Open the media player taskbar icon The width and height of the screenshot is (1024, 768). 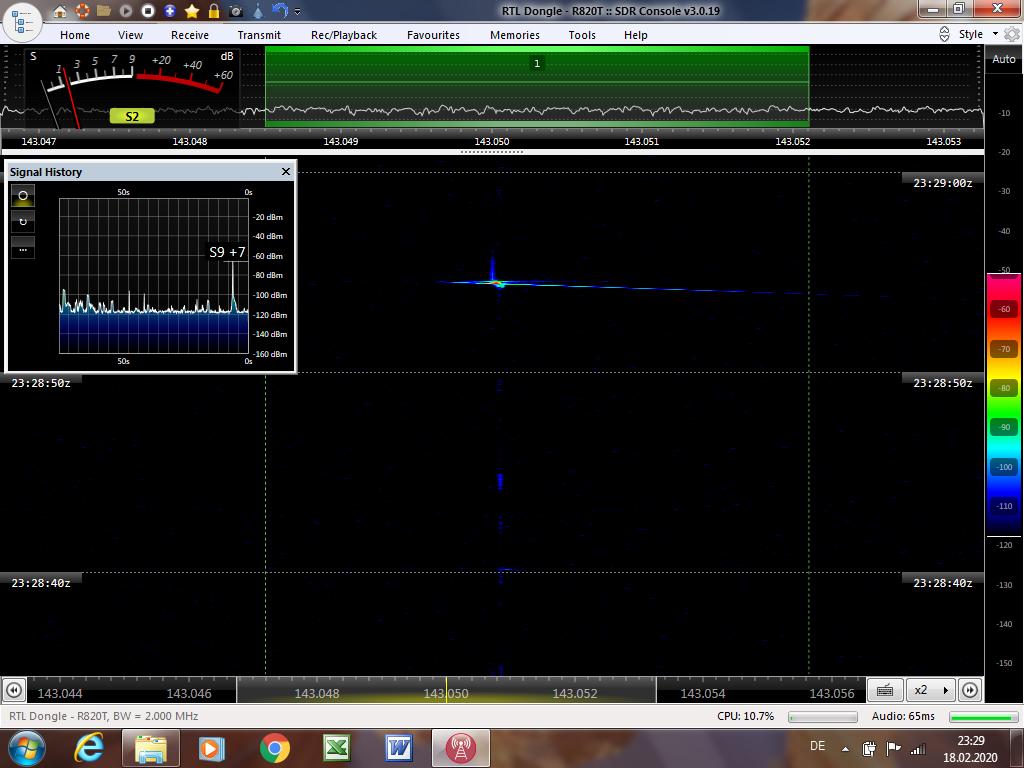211,748
